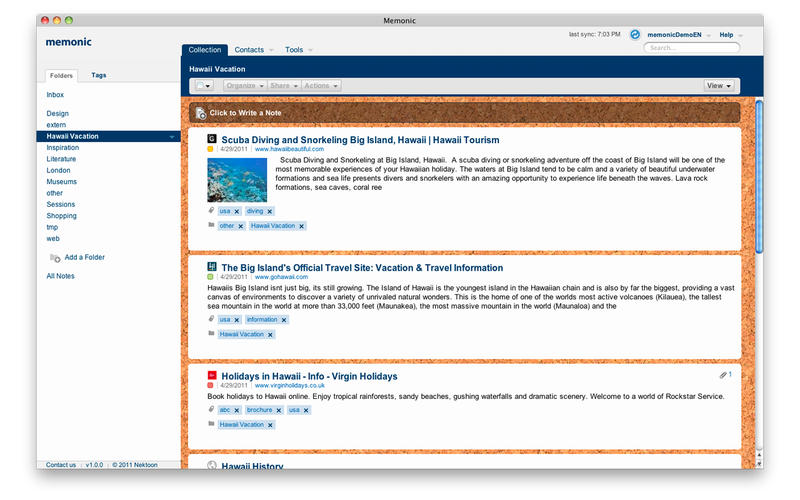Click the attachment paperclip on the Virgin Holidays note
Screen dimensions: 800x500
[722, 375]
